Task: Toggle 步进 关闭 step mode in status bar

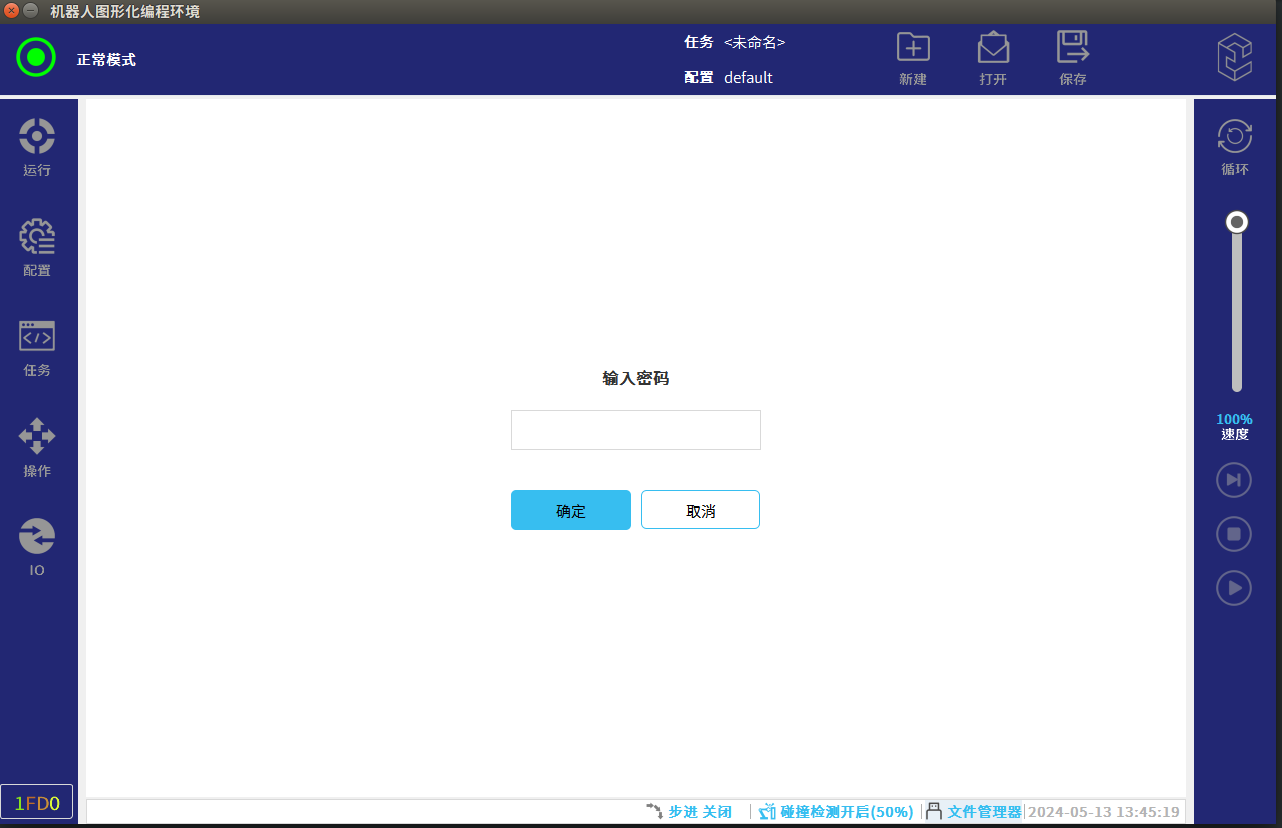Action: [x=690, y=812]
